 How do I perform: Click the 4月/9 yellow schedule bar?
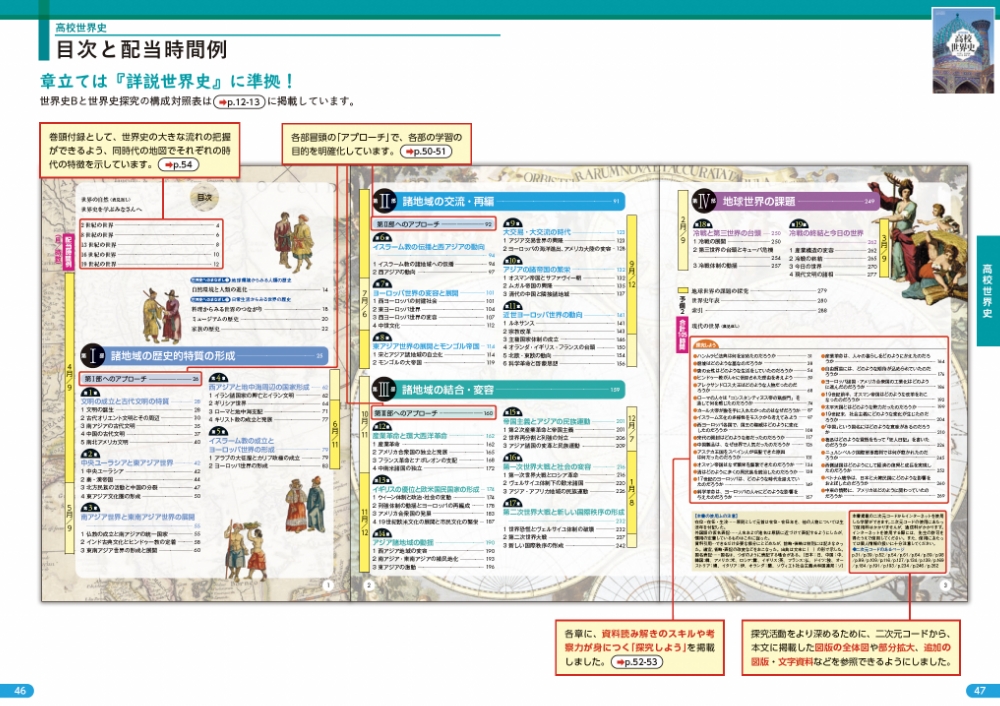coord(70,379)
